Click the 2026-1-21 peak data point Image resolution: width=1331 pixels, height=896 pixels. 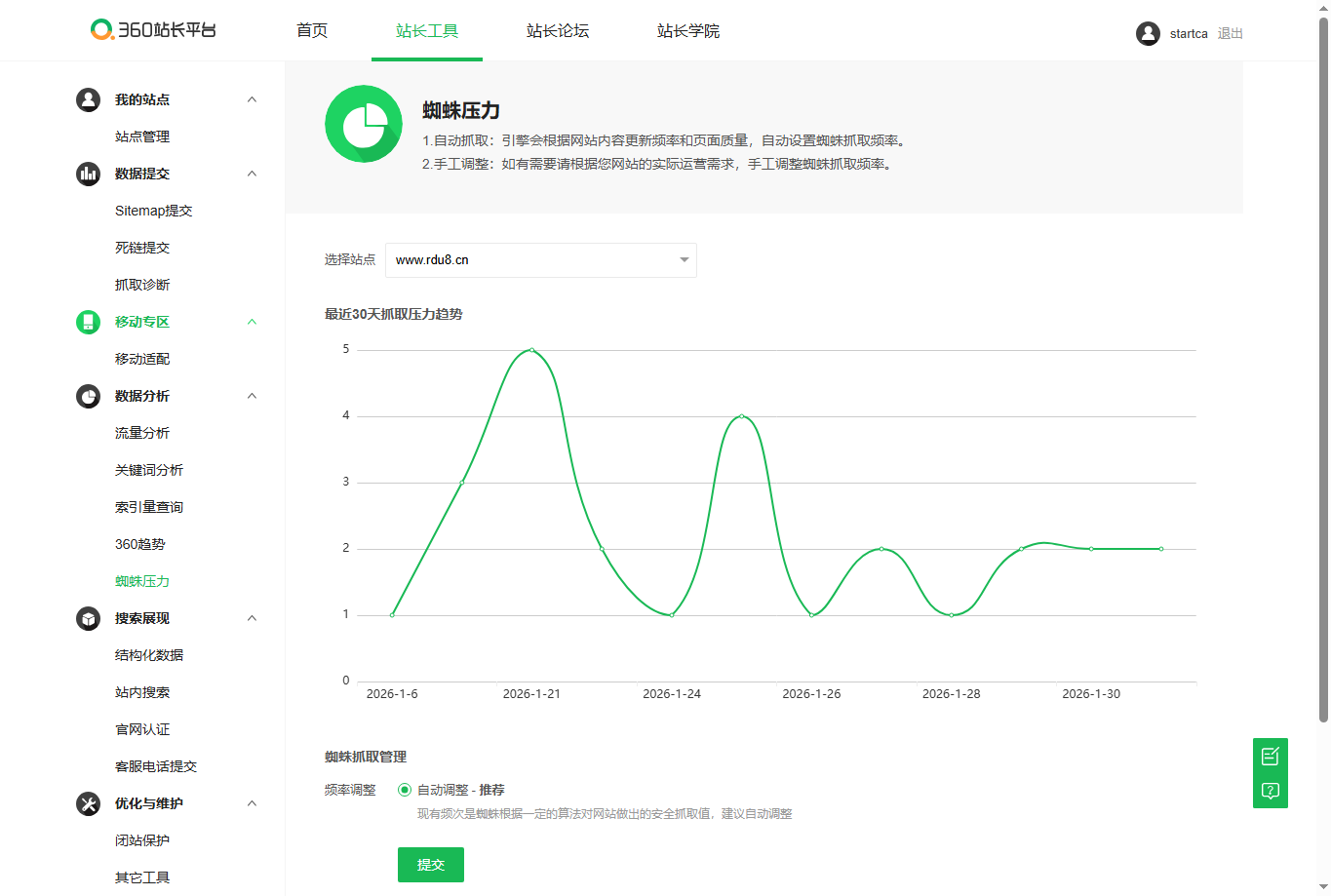point(531,350)
